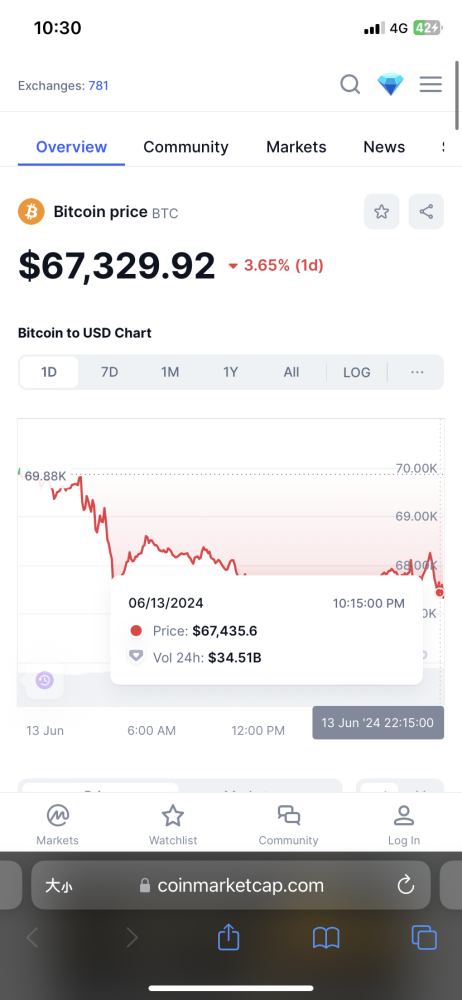Toggle LOG scale on chart
Image resolution: width=462 pixels, height=1000 pixels.
coord(357,372)
